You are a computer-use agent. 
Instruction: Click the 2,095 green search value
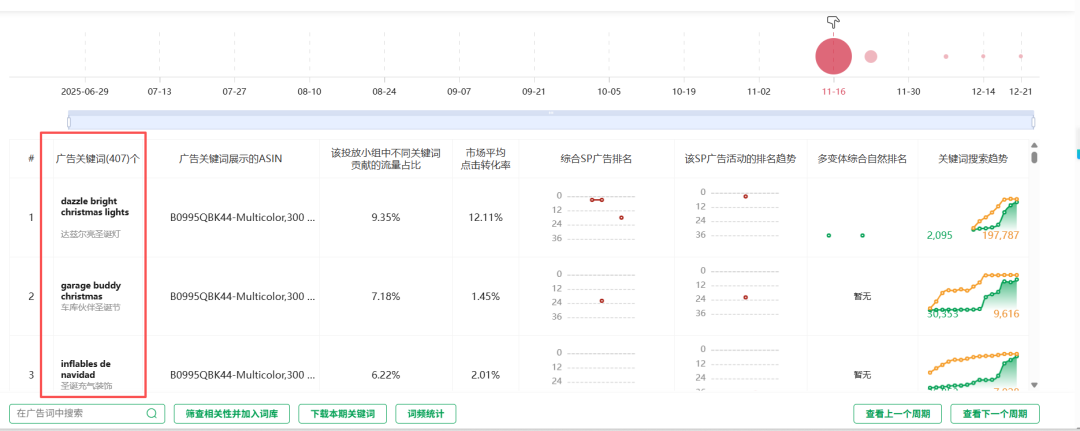tap(939, 235)
